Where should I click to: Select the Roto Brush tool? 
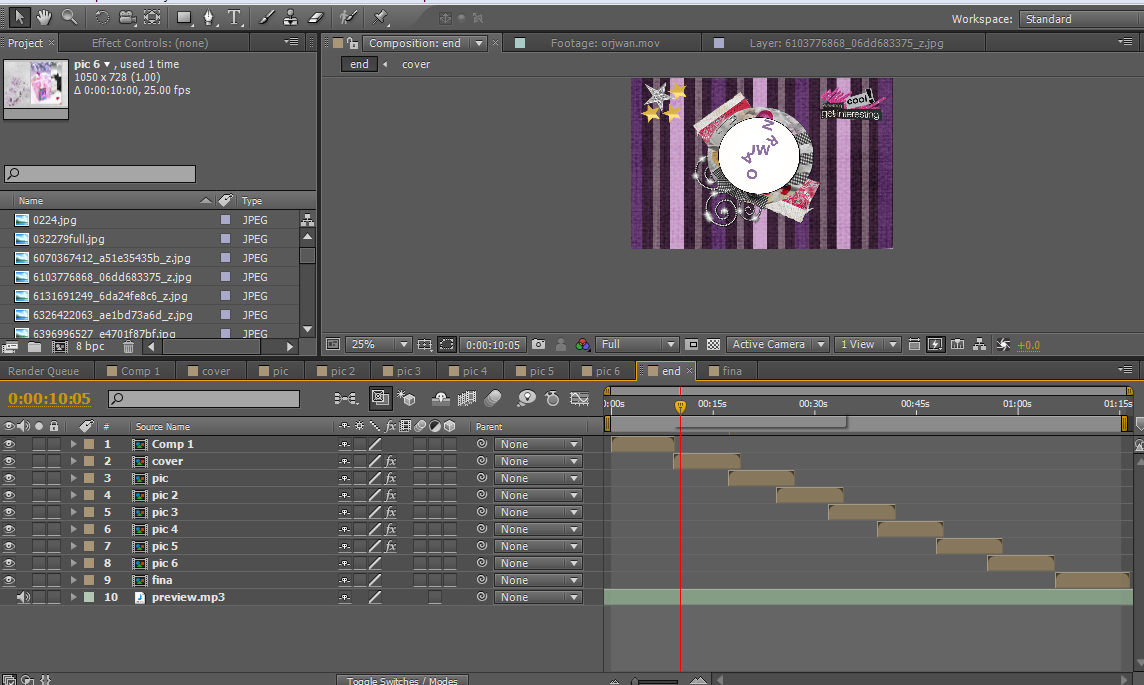pyautogui.click(x=348, y=18)
